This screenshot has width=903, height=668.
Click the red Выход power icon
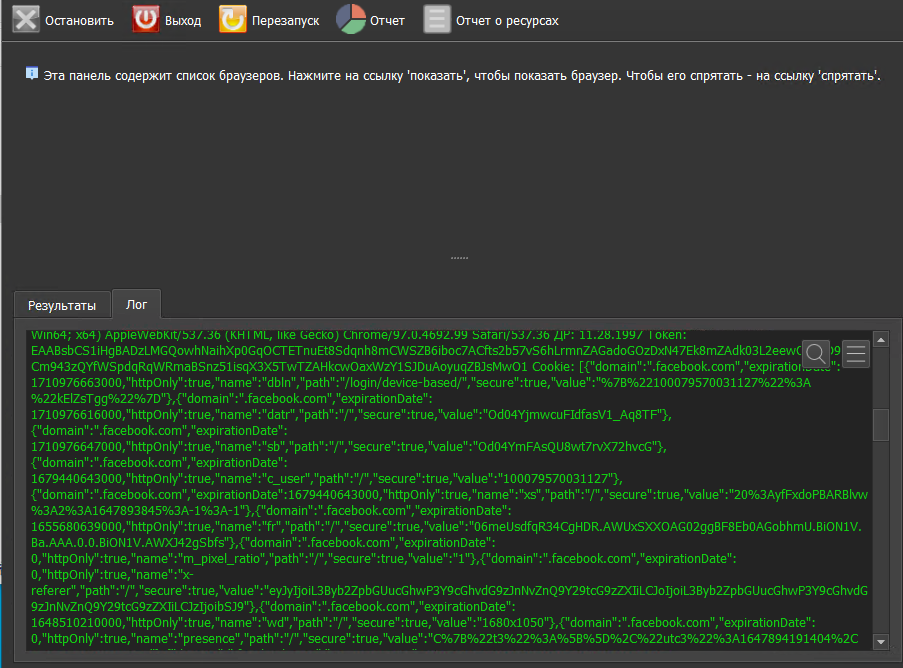point(146,19)
